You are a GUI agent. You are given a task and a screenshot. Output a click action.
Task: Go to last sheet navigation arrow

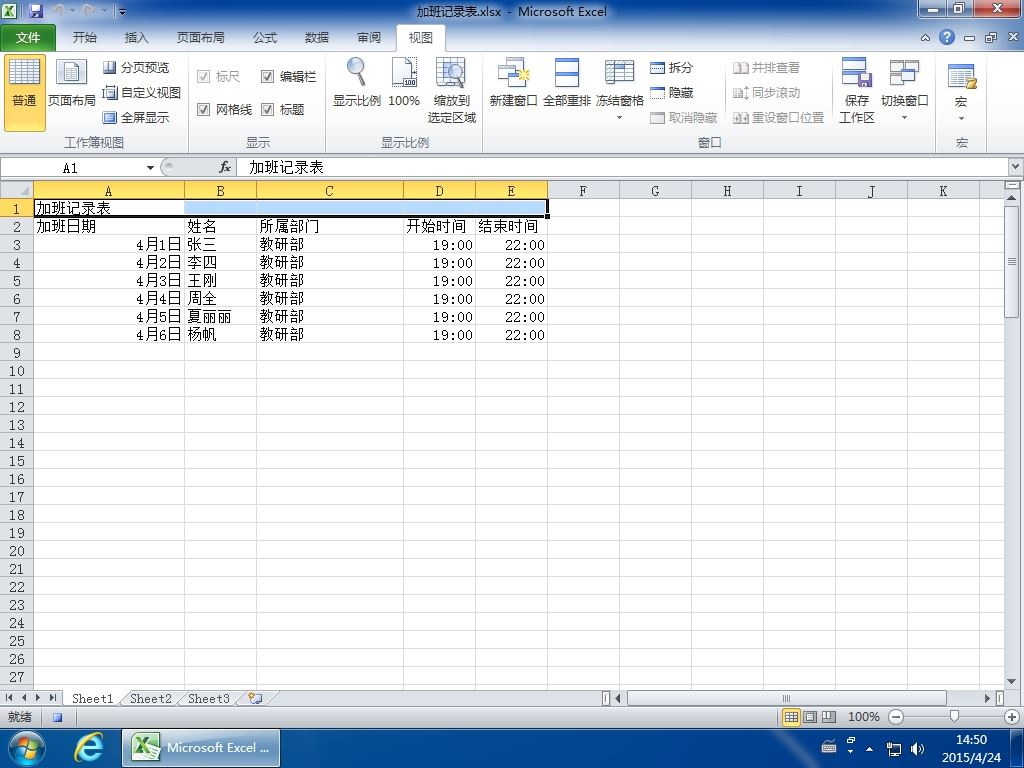(53, 698)
